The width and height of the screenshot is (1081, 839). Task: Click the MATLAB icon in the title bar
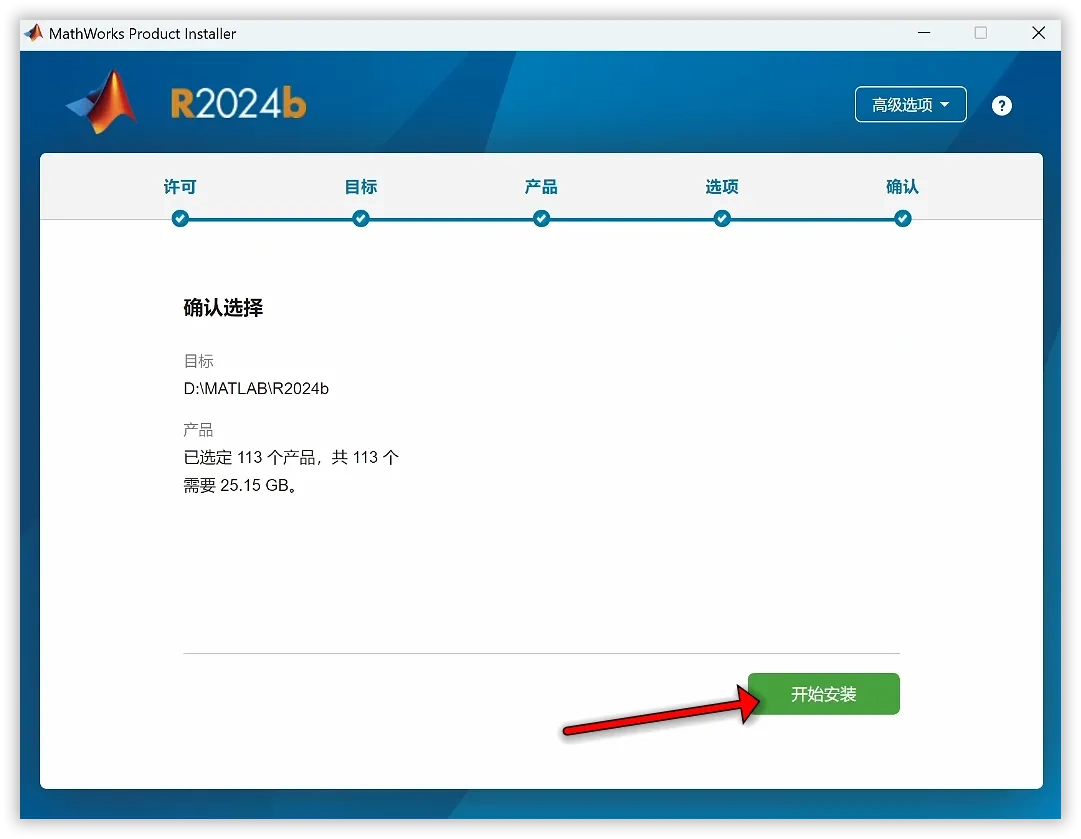[x=34, y=32]
